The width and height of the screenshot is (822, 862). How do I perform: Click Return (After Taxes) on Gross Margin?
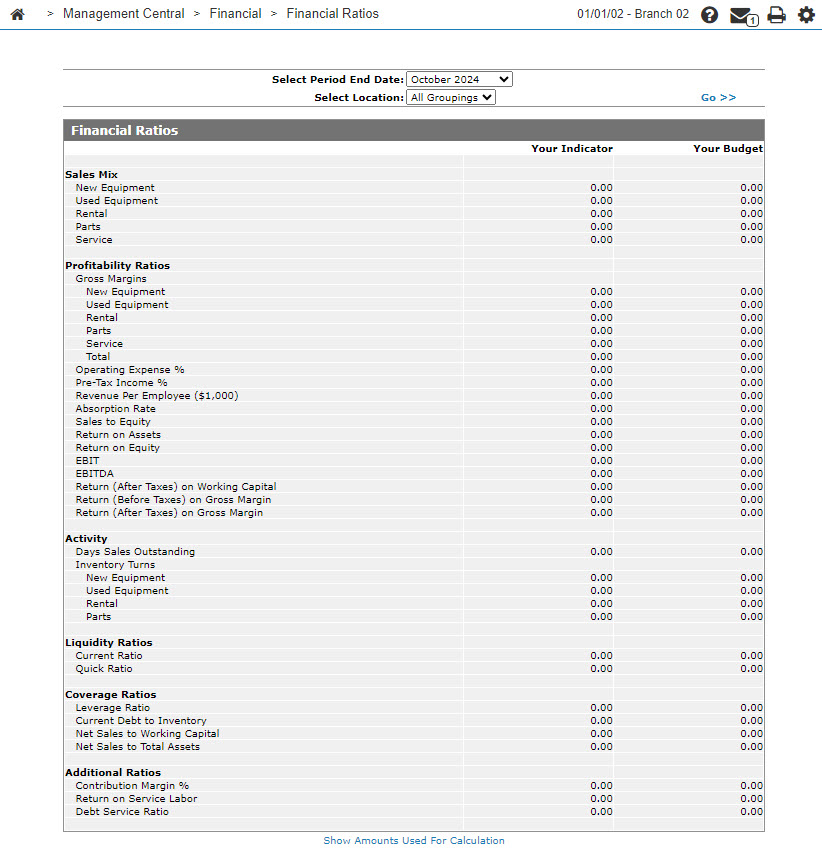[169, 513]
